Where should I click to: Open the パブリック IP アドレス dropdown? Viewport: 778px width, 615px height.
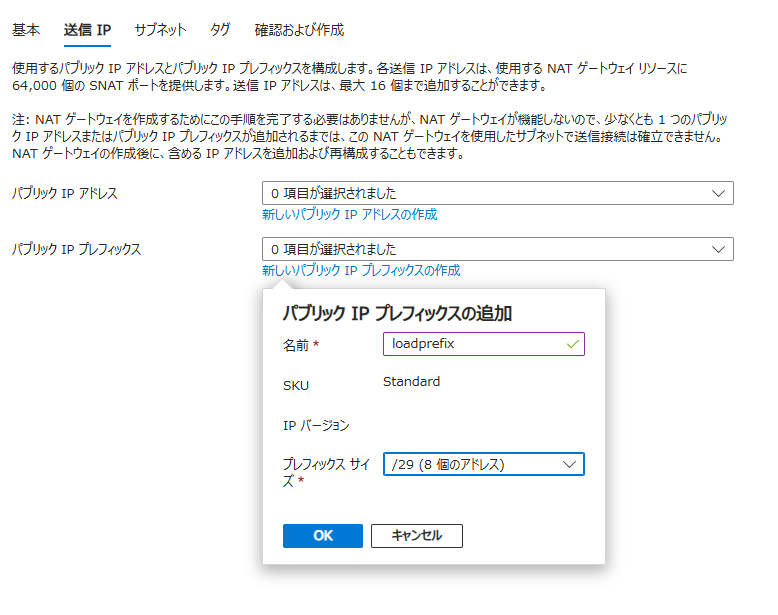tap(498, 193)
